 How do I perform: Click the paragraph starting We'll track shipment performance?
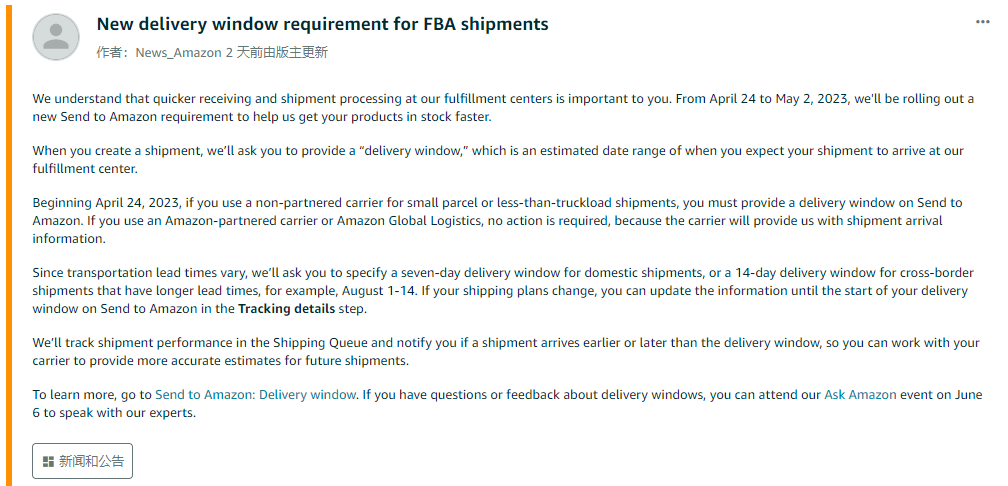click(x=506, y=351)
